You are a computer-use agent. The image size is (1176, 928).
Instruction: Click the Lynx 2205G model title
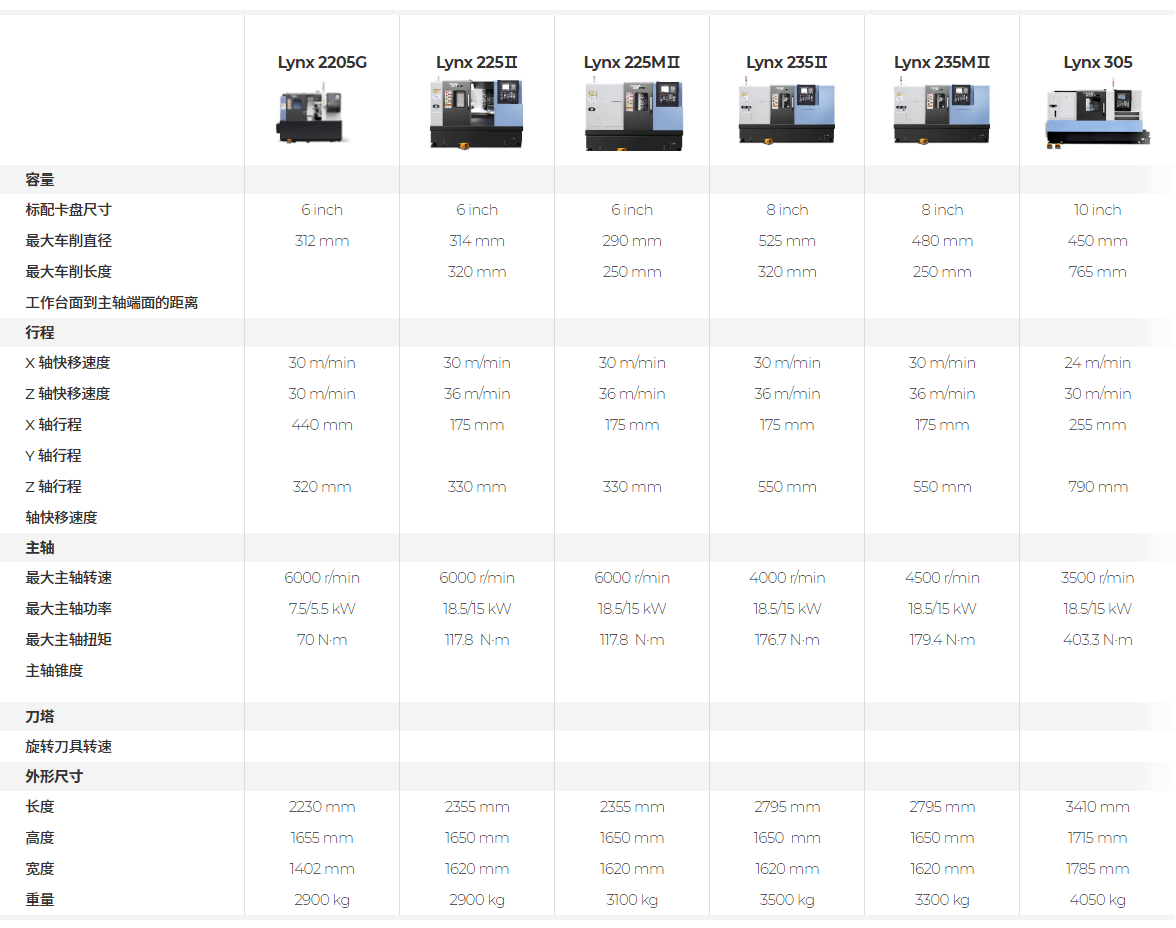pos(322,62)
